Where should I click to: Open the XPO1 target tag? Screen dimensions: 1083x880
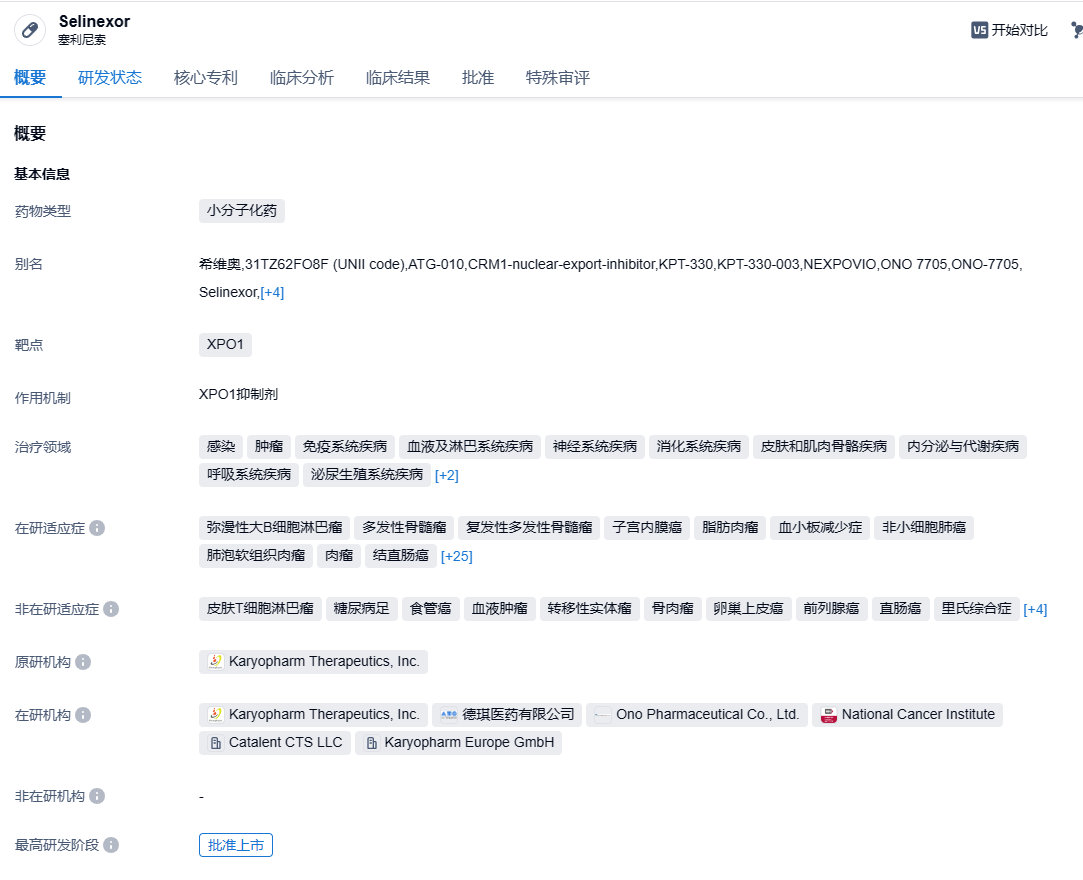pos(225,344)
